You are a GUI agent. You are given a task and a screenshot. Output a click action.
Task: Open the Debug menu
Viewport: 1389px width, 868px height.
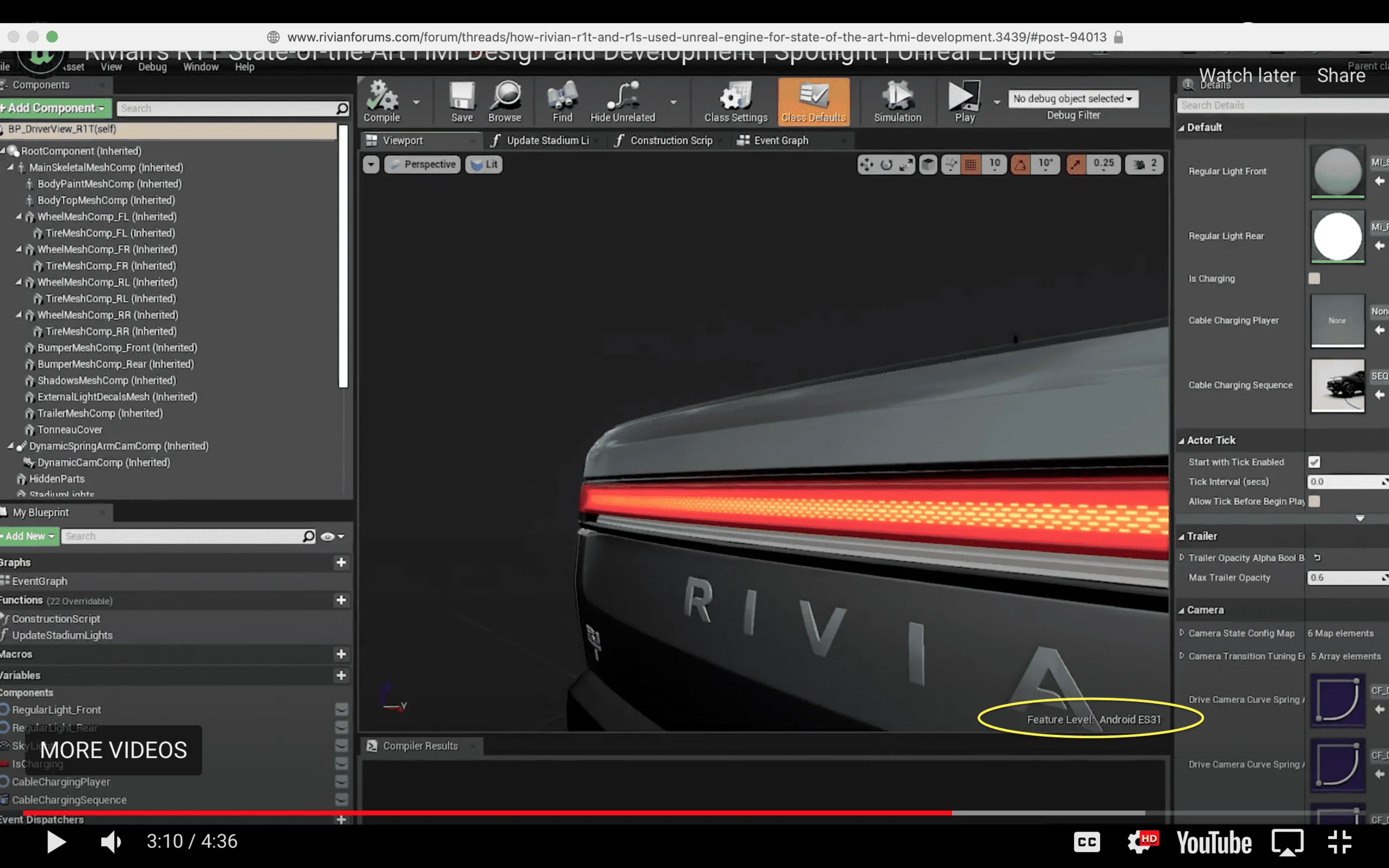coord(152,67)
